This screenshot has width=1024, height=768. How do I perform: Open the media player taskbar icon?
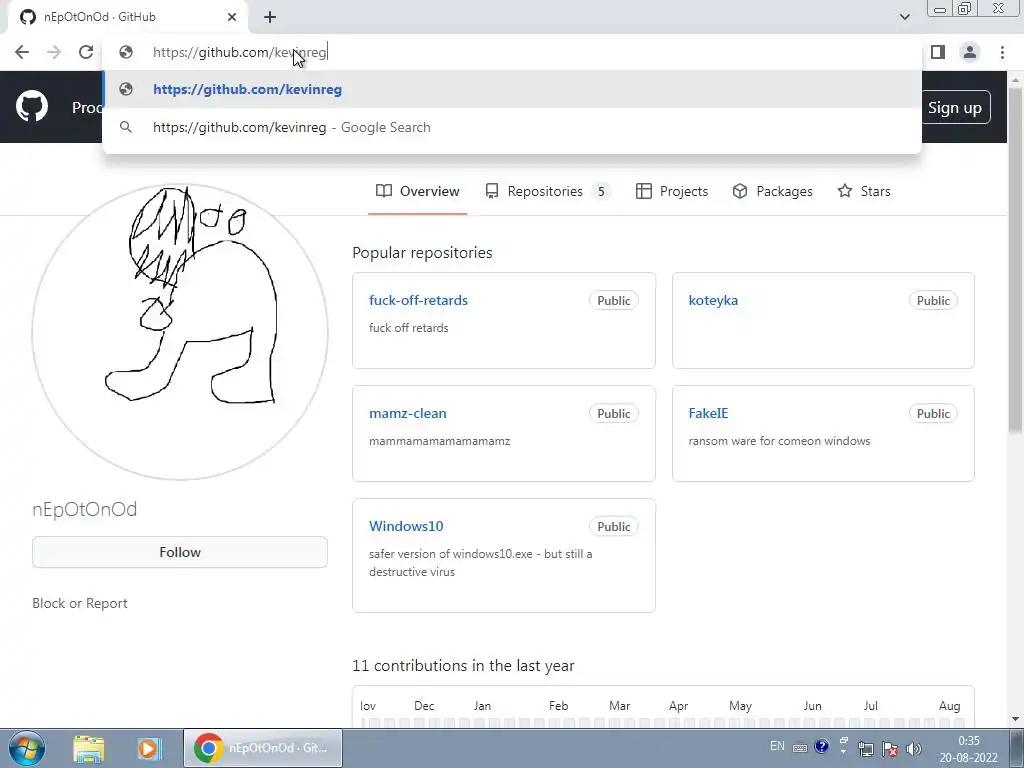[148, 748]
